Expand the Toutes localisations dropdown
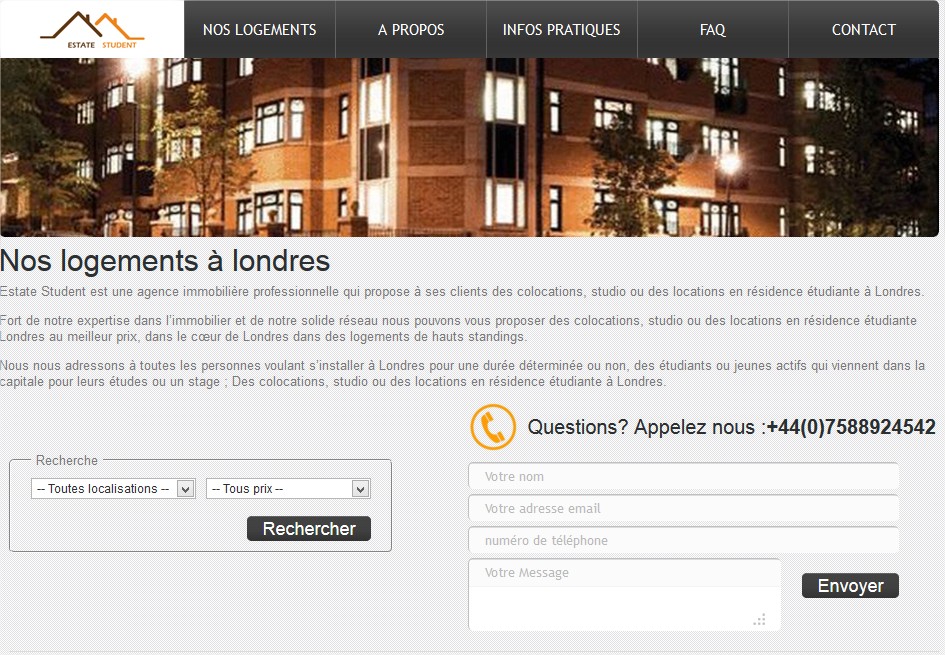 click(112, 489)
